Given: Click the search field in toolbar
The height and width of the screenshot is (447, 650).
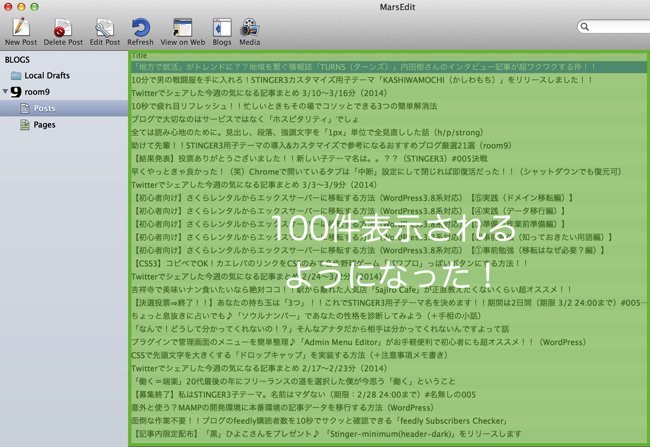Looking at the screenshot, I should pos(614,27).
